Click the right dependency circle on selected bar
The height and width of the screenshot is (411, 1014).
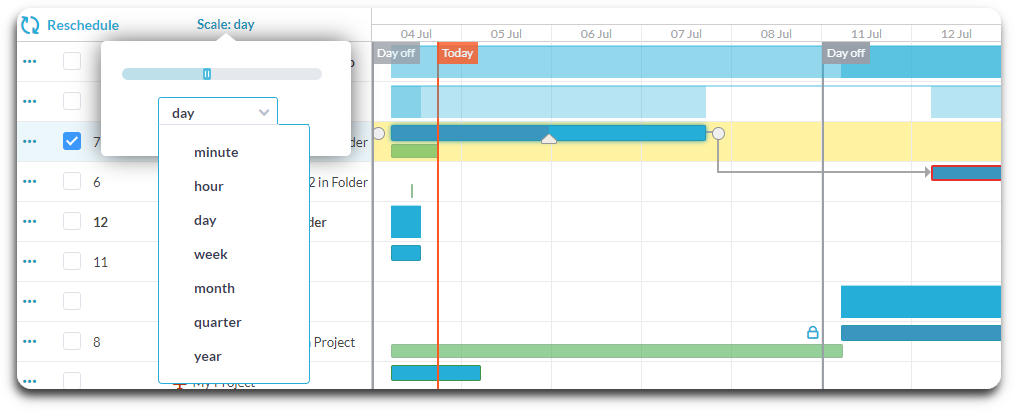tap(718, 133)
